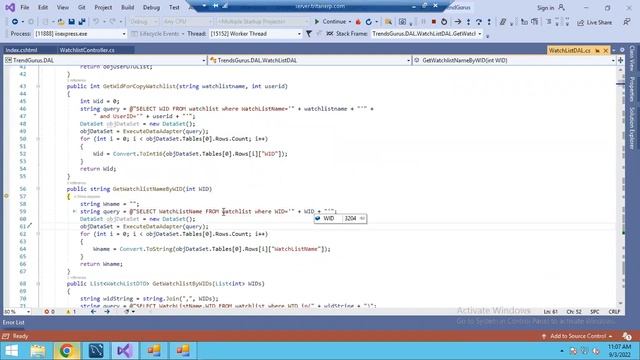Click the editor split window icon
Screen dimensions: 640x360
click(621, 60)
